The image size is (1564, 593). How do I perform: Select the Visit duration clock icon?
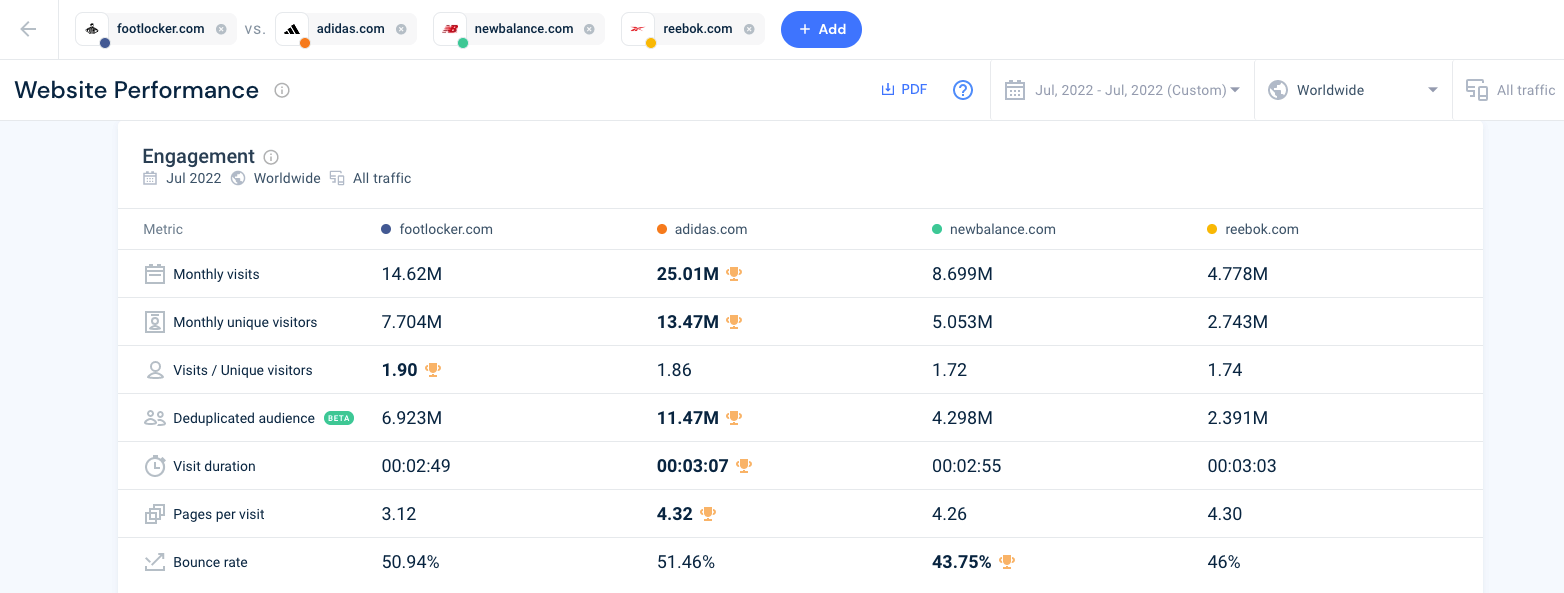tap(155, 465)
